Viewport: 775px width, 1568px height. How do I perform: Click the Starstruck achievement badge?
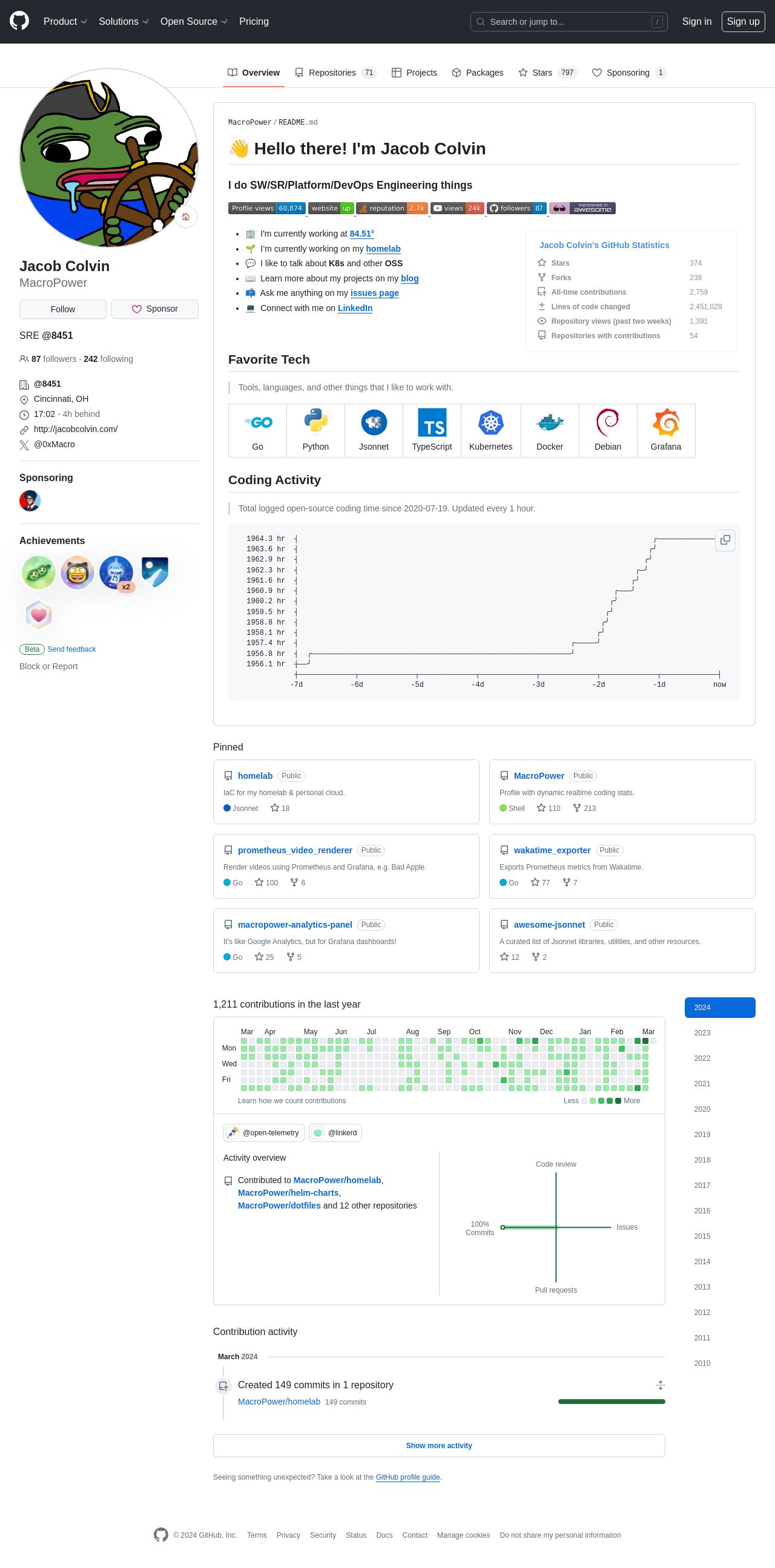[77, 572]
